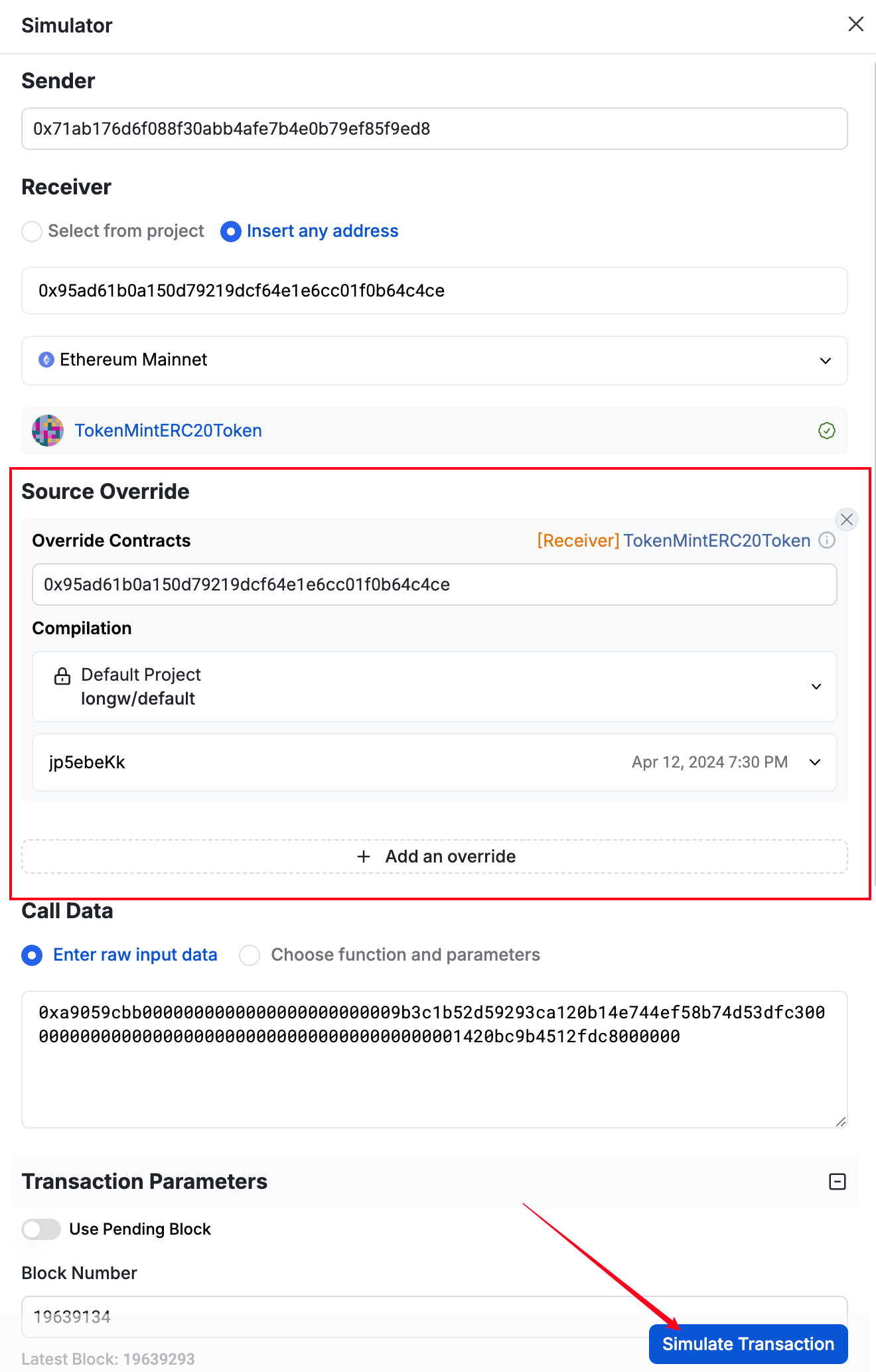This screenshot has width=876, height=1372.
Task: Remove the override with the X icon
Action: pos(846,519)
